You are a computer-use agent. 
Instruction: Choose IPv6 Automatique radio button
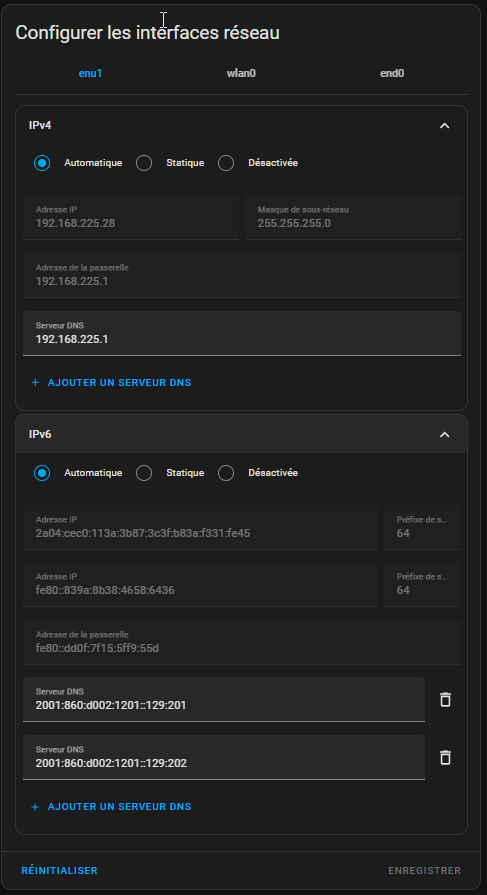coord(42,473)
